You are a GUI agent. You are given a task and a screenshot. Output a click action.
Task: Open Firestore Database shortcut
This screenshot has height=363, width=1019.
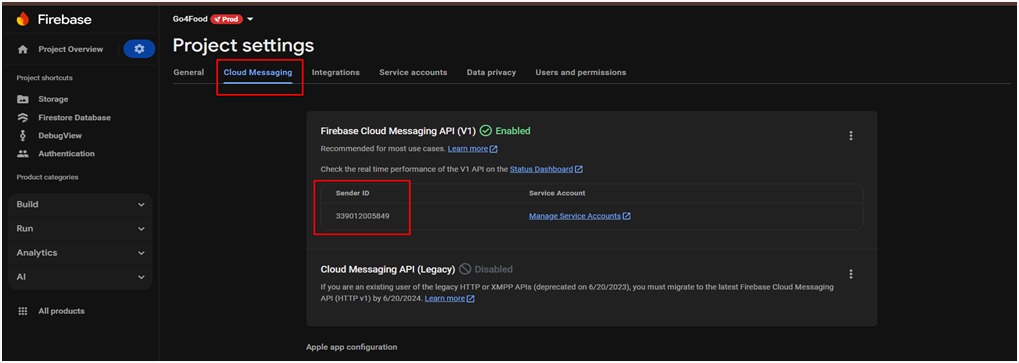click(64, 118)
